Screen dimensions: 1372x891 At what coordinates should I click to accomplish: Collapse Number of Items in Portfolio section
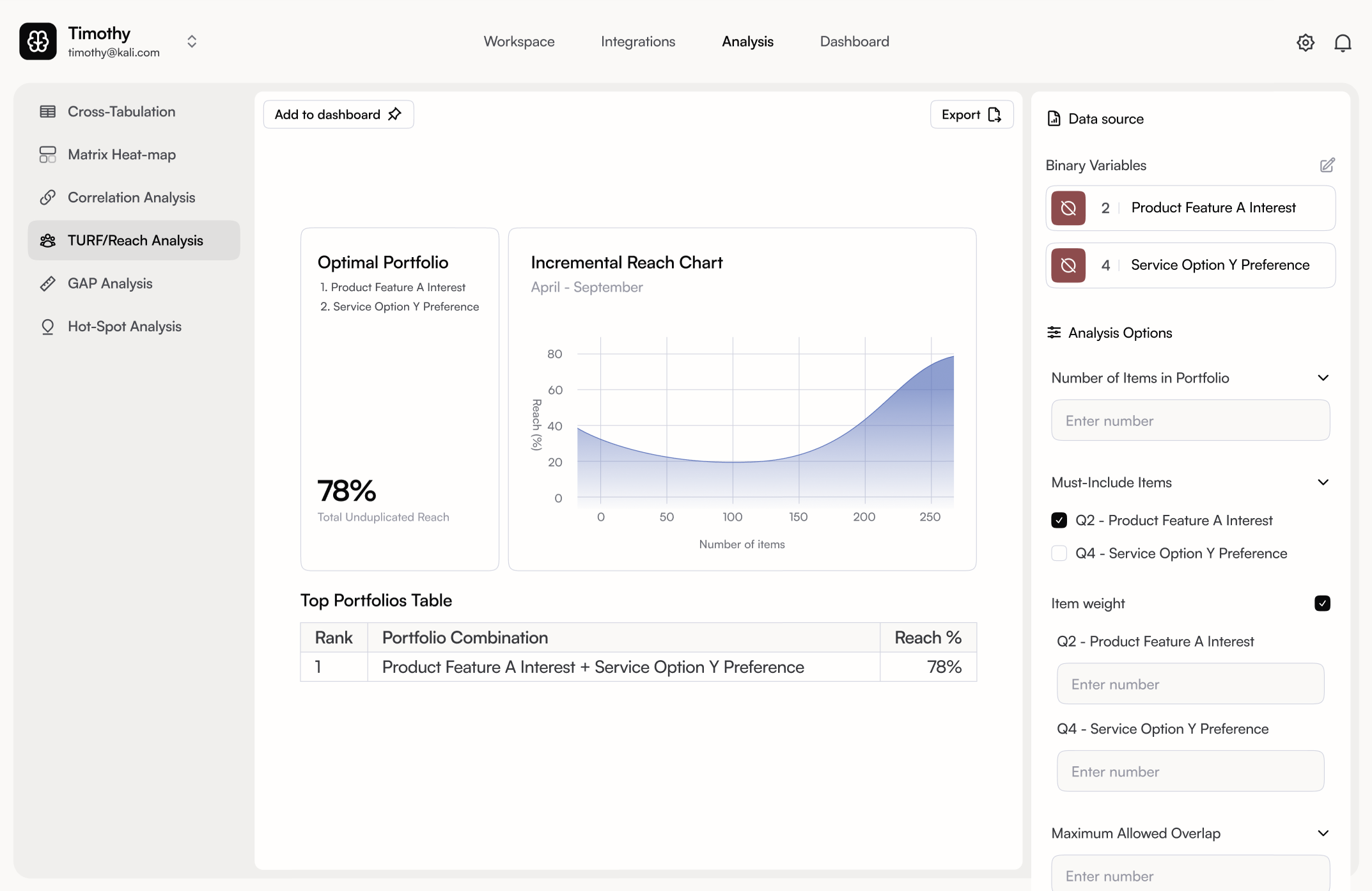coord(1323,378)
